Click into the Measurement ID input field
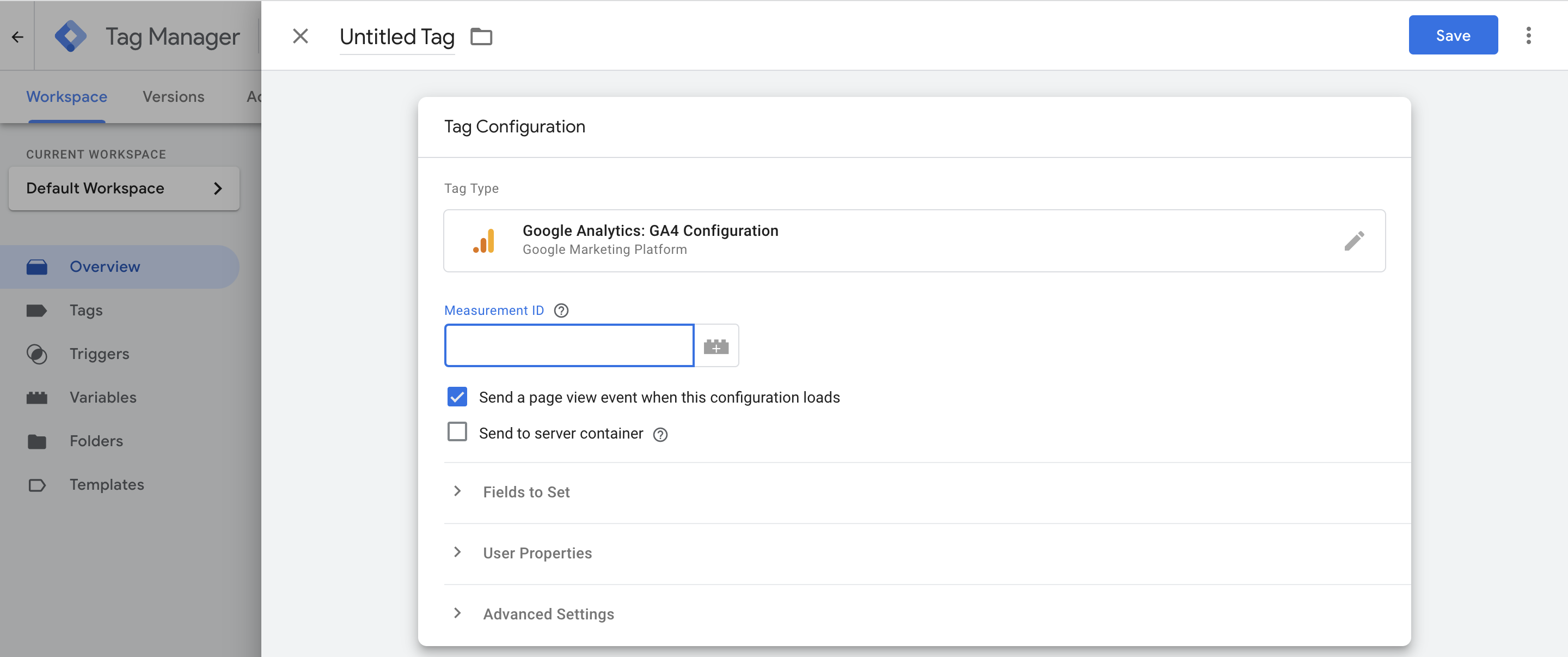1568x657 pixels. [x=569, y=346]
